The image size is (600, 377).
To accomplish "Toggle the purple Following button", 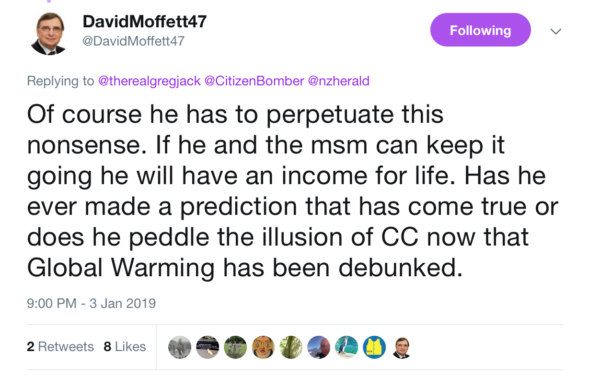I will click(480, 30).
